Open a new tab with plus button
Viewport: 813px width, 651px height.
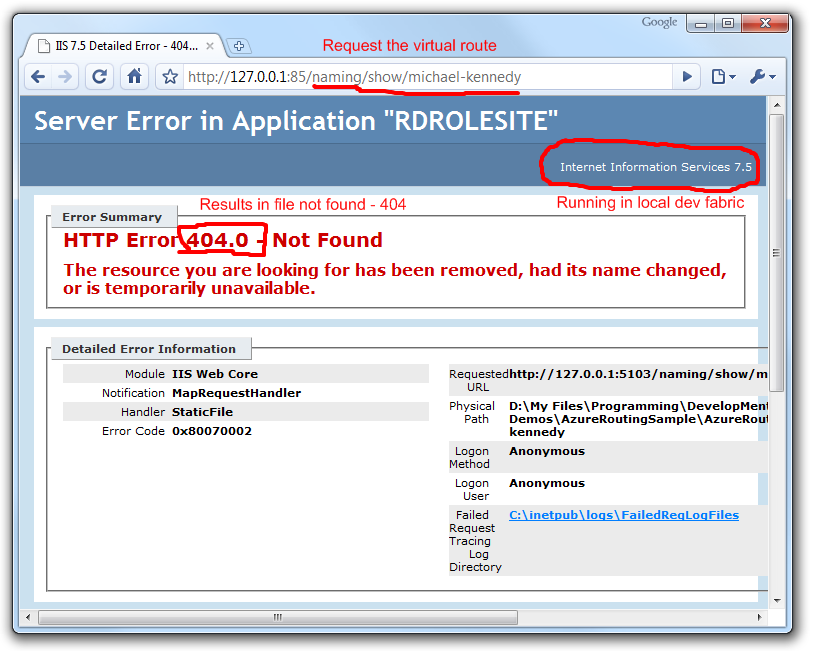click(239, 46)
